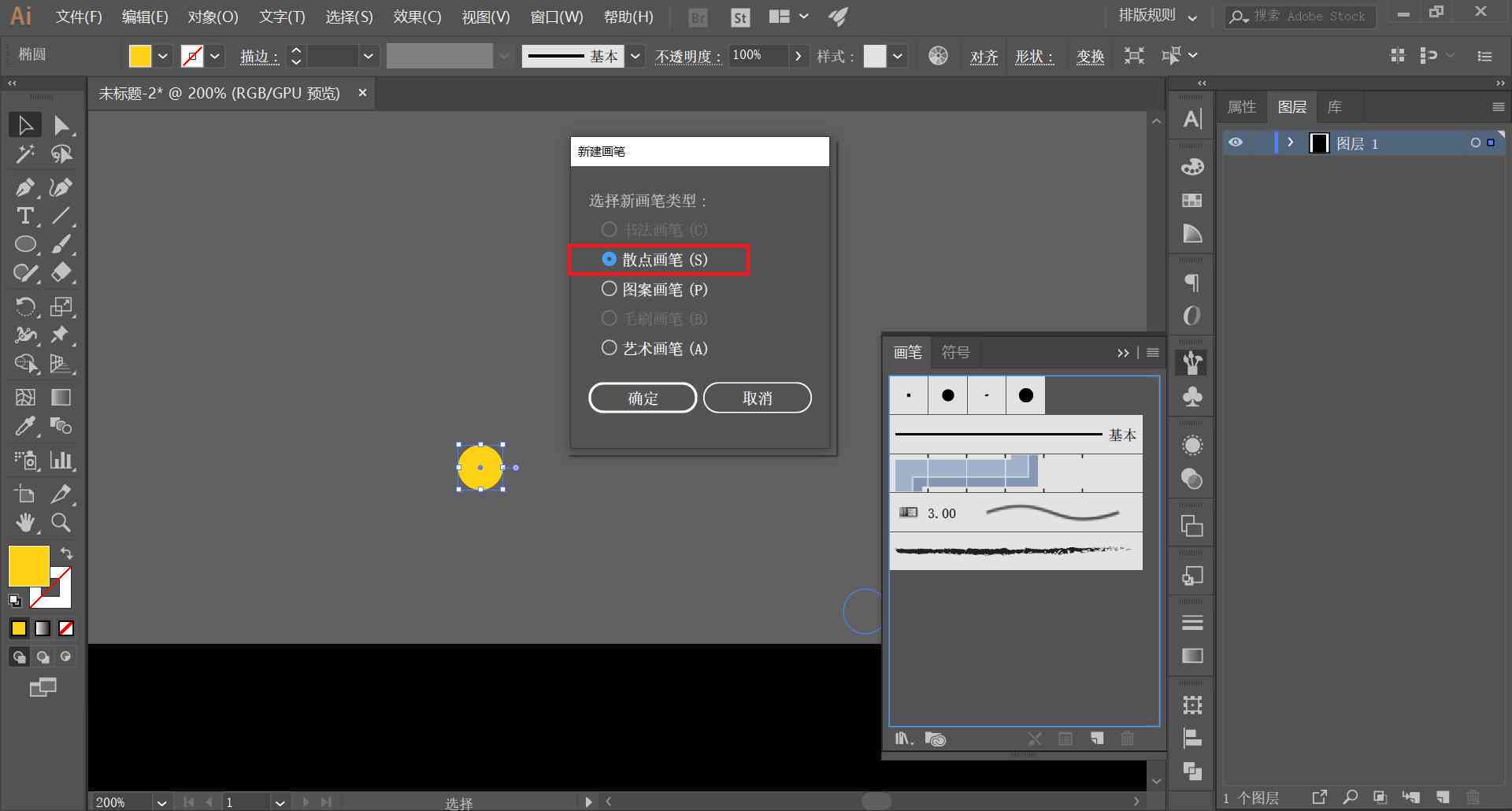The height and width of the screenshot is (811, 1512).
Task: Open the Character panel icon
Action: [1192, 119]
